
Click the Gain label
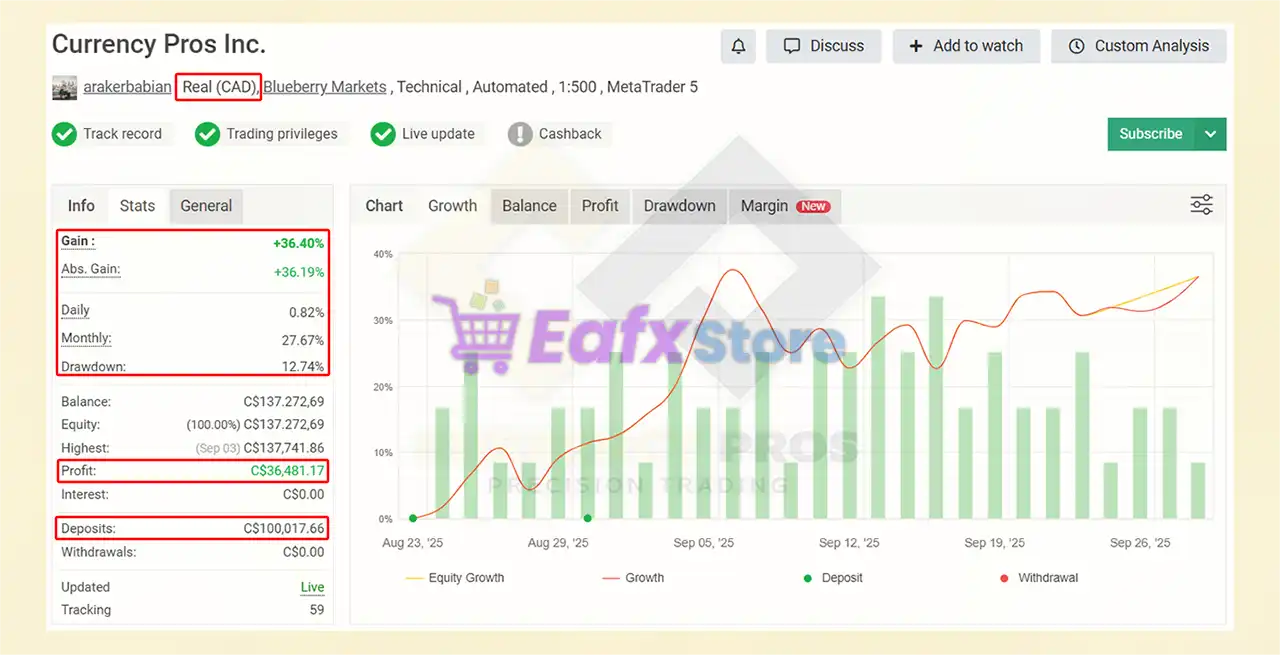coord(78,241)
